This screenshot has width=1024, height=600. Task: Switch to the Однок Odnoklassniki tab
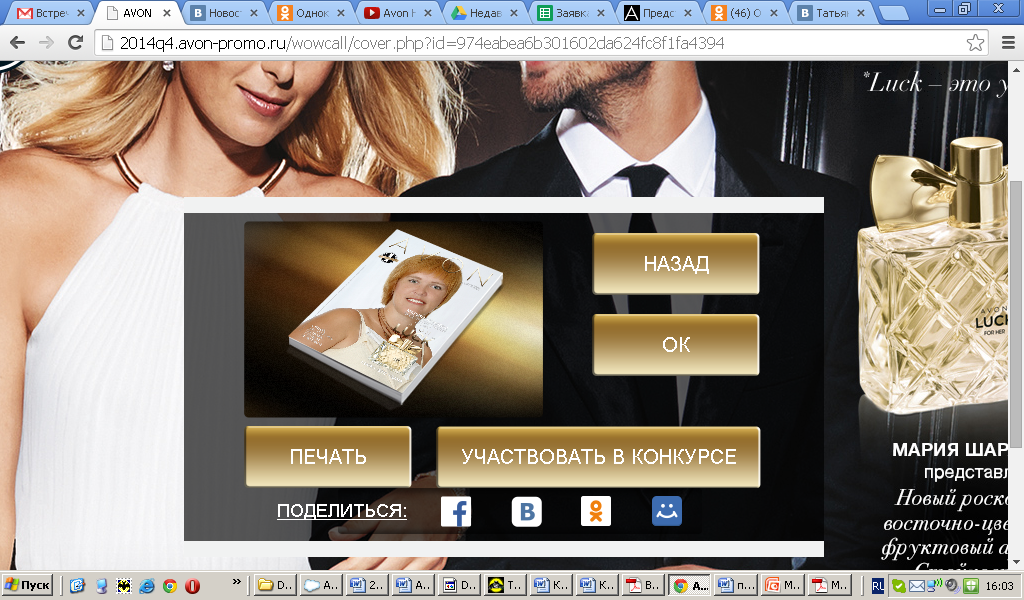312,13
